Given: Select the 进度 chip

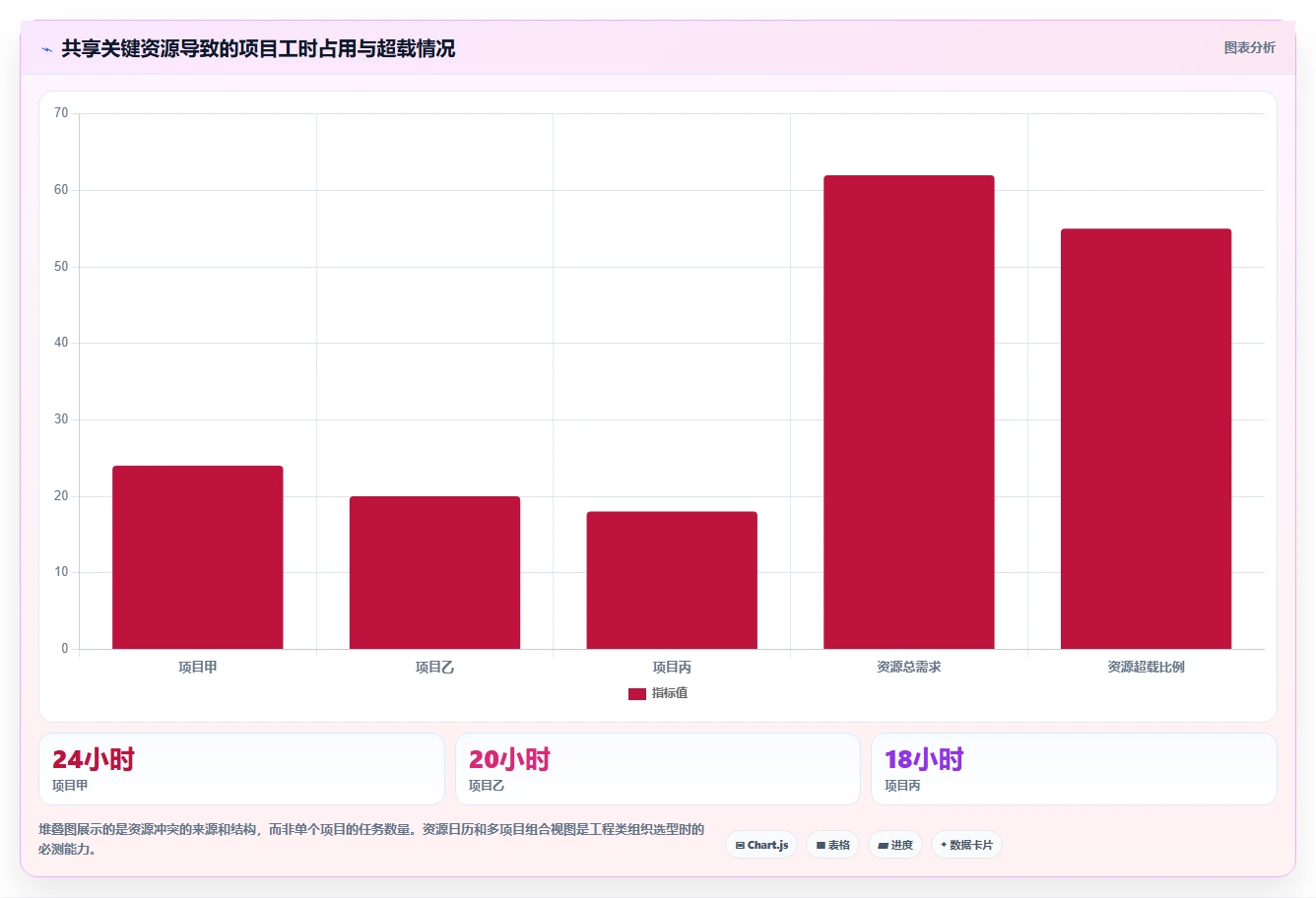Looking at the screenshot, I should [895, 845].
